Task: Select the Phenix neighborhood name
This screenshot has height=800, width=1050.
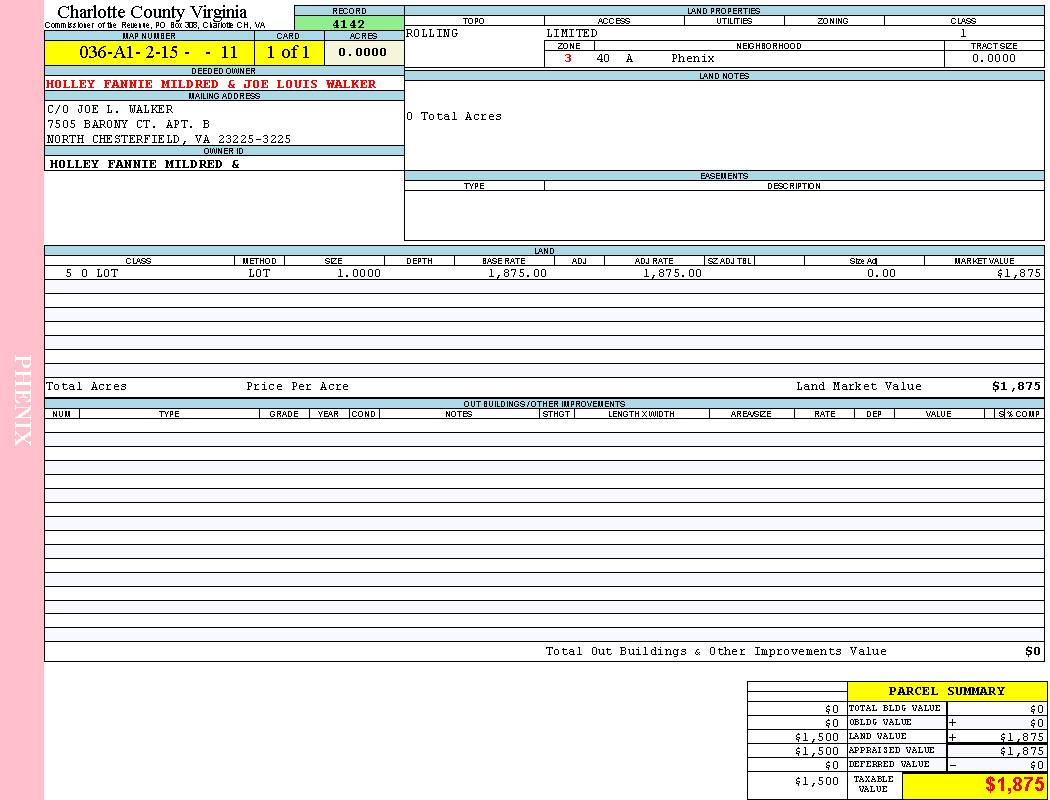Action: pyautogui.click(x=692, y=58)
